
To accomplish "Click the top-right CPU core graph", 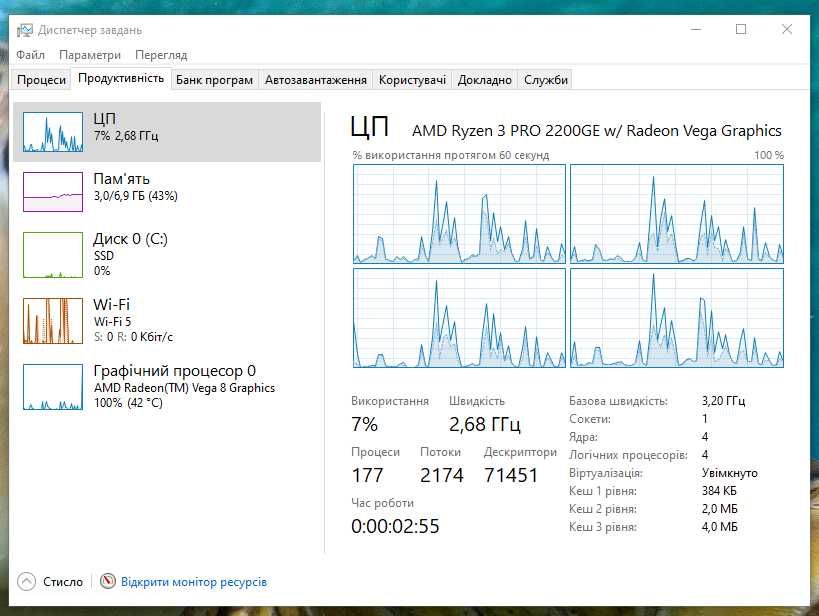I will coord(677,214).
